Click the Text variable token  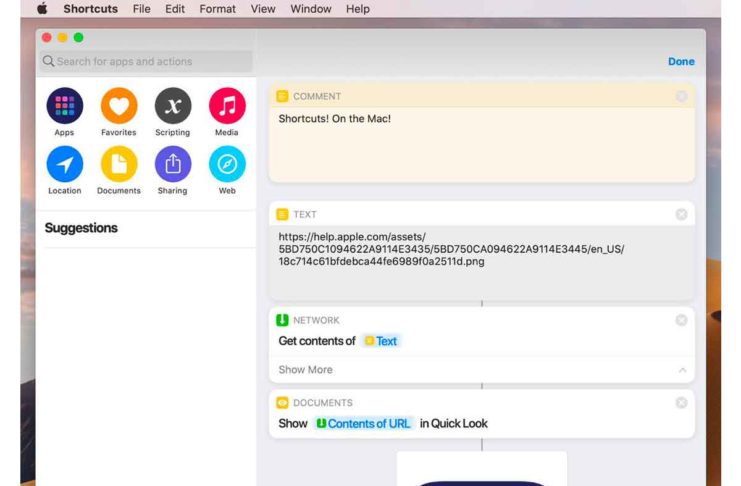click(x=381, y=341)
